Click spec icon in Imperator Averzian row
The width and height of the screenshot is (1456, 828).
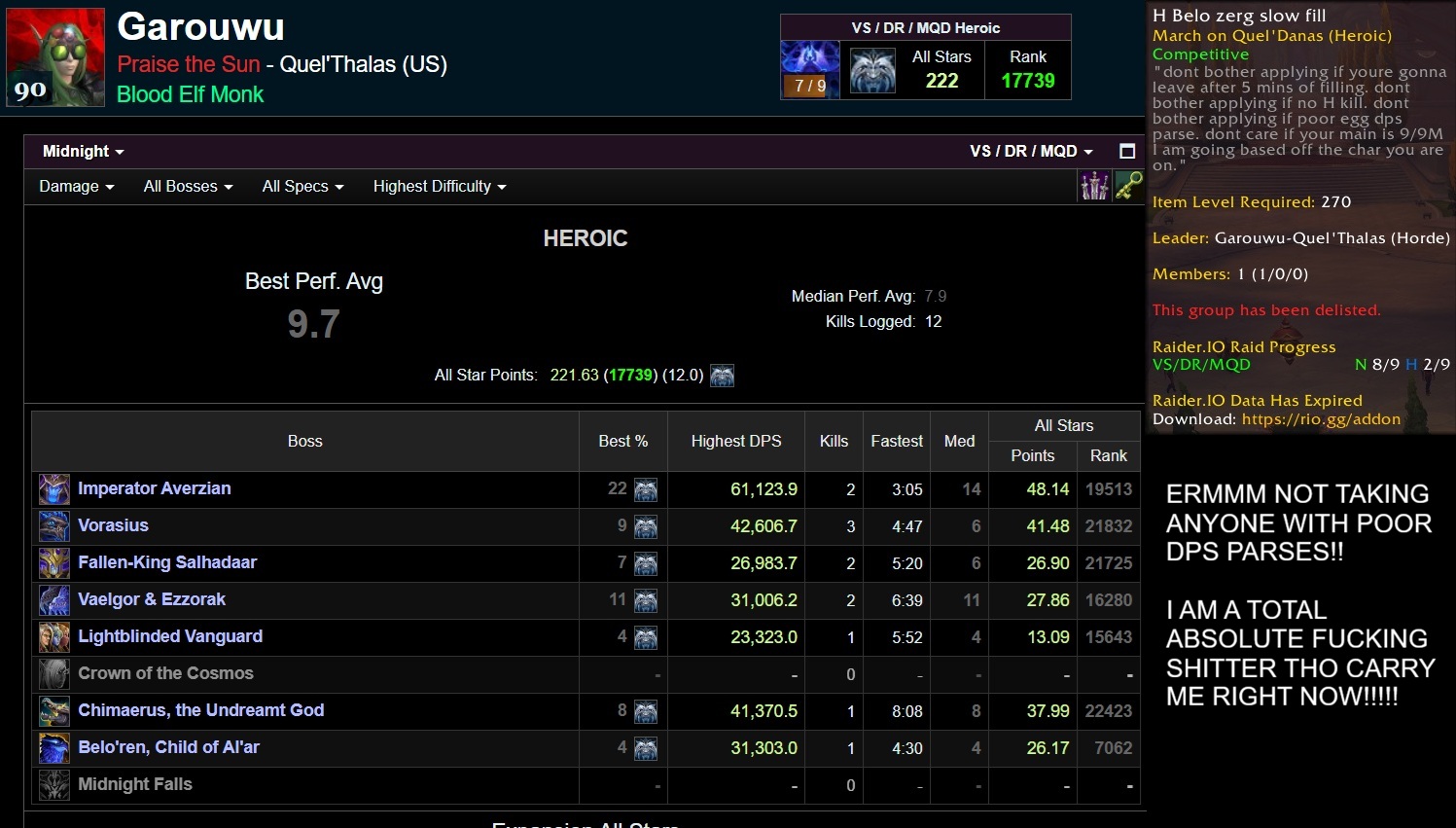(646, 490)
